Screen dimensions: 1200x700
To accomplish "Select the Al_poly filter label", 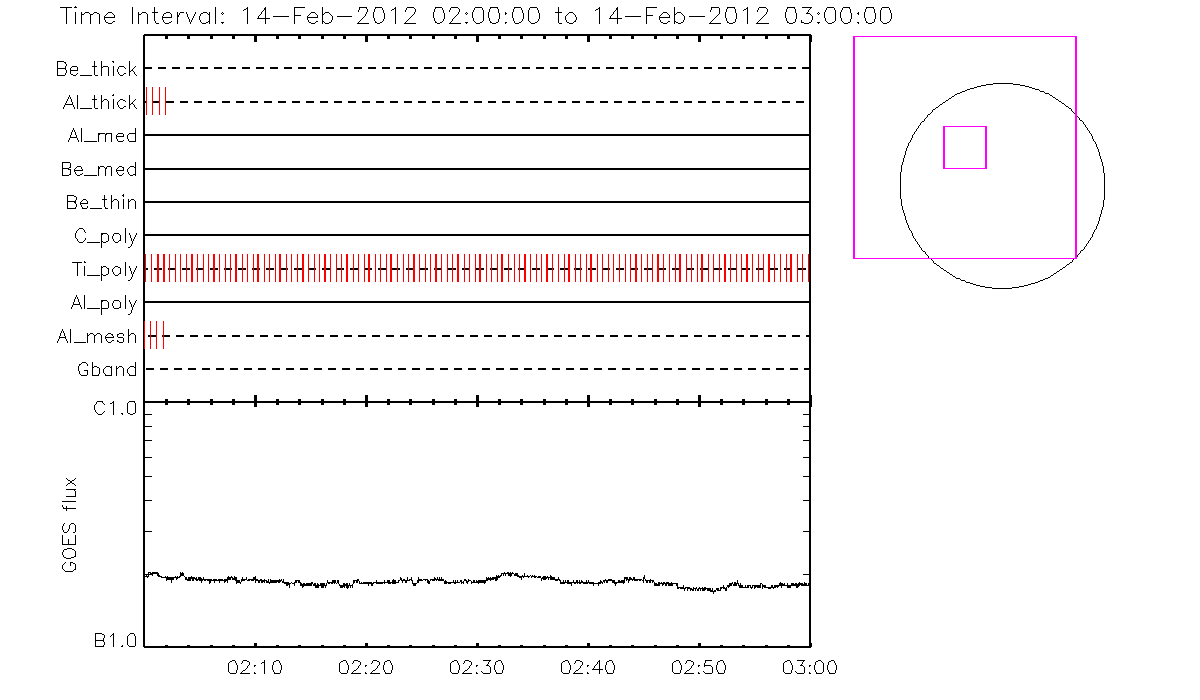I will [103, 303].
